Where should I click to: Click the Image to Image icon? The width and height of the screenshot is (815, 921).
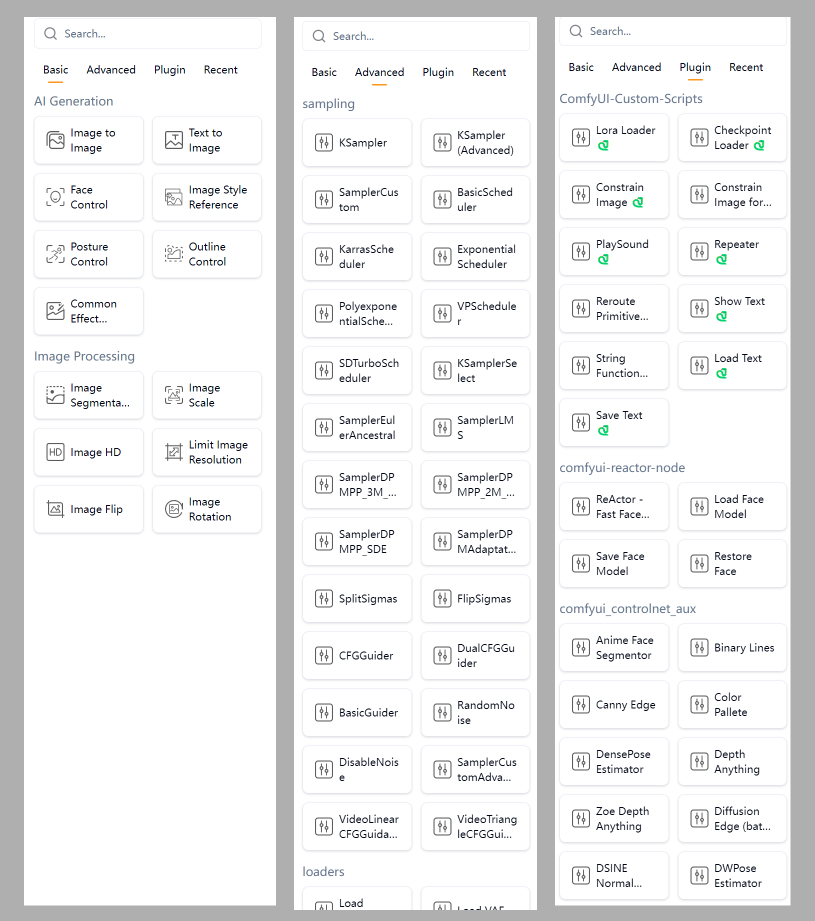55,140
